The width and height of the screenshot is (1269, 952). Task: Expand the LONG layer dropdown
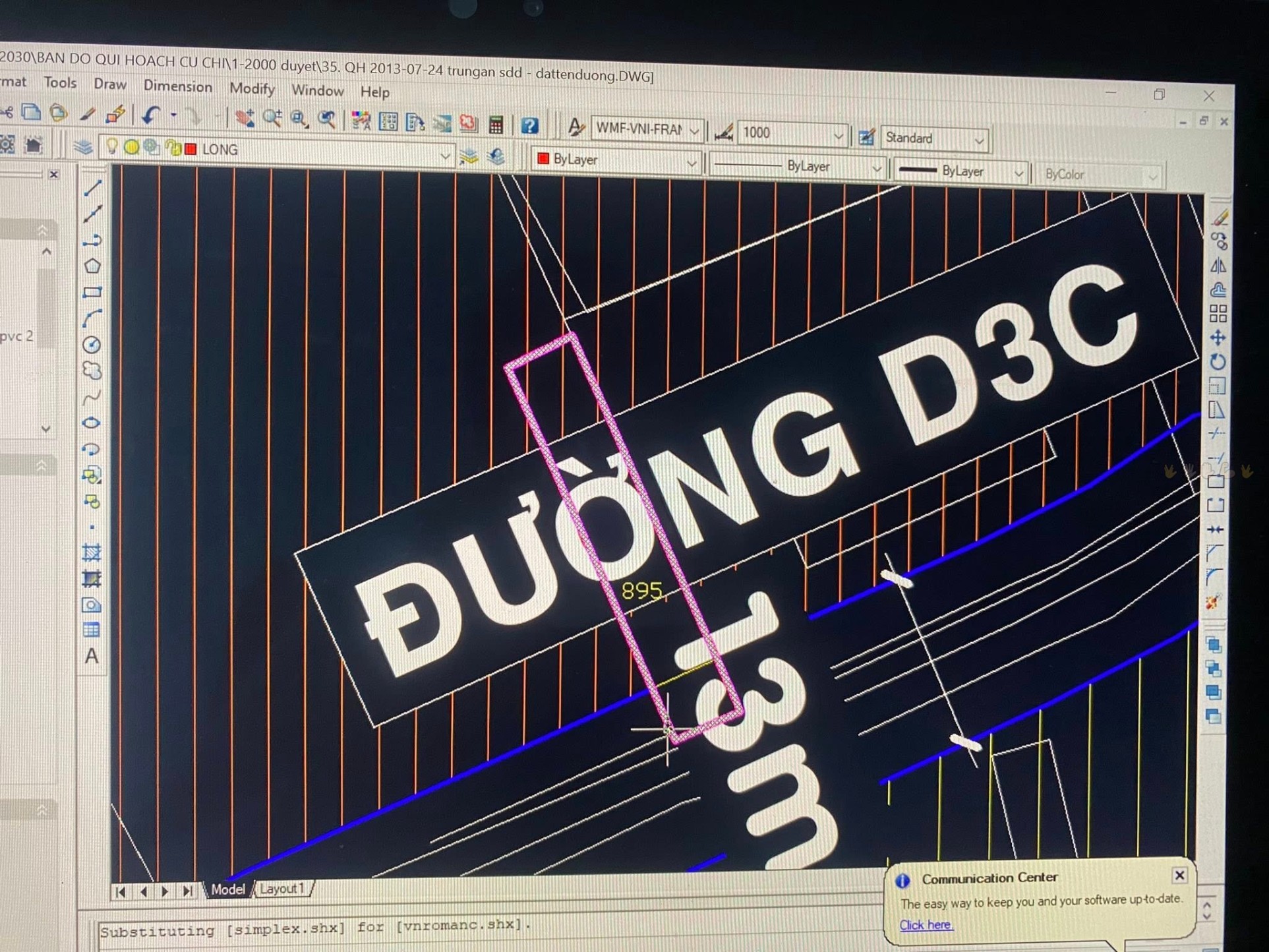[445, 156]
